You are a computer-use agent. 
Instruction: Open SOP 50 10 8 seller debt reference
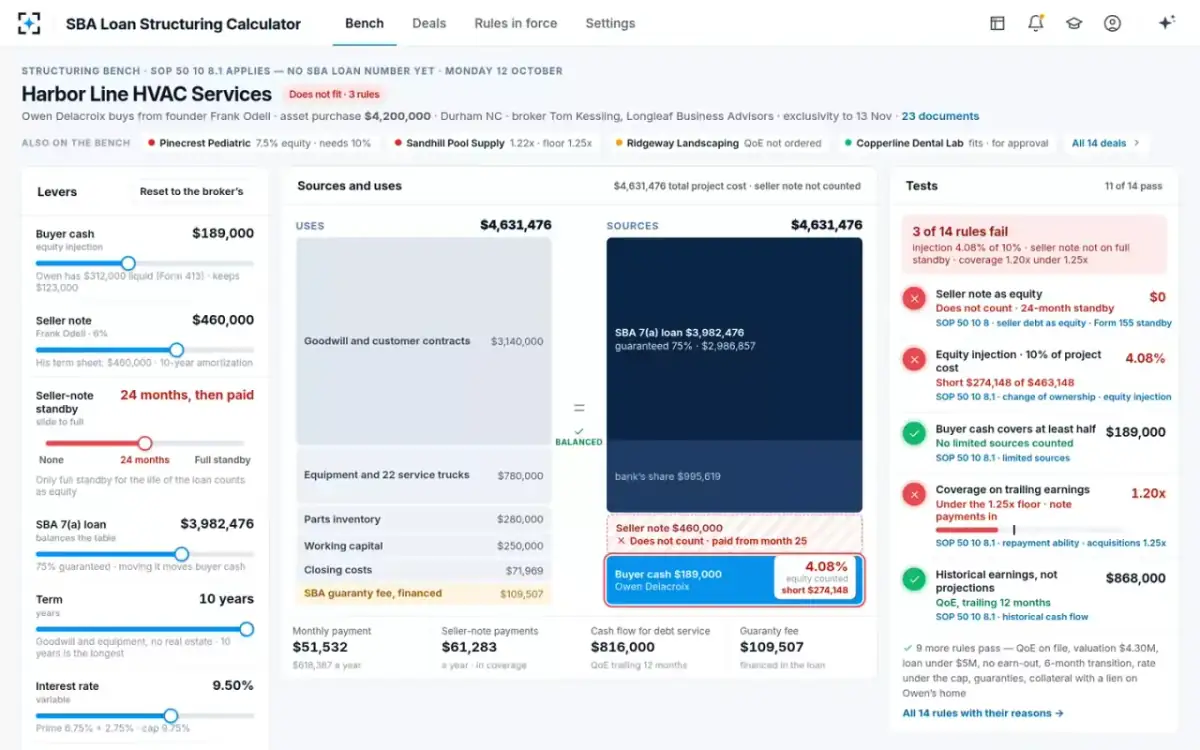tap(1053, 323)
